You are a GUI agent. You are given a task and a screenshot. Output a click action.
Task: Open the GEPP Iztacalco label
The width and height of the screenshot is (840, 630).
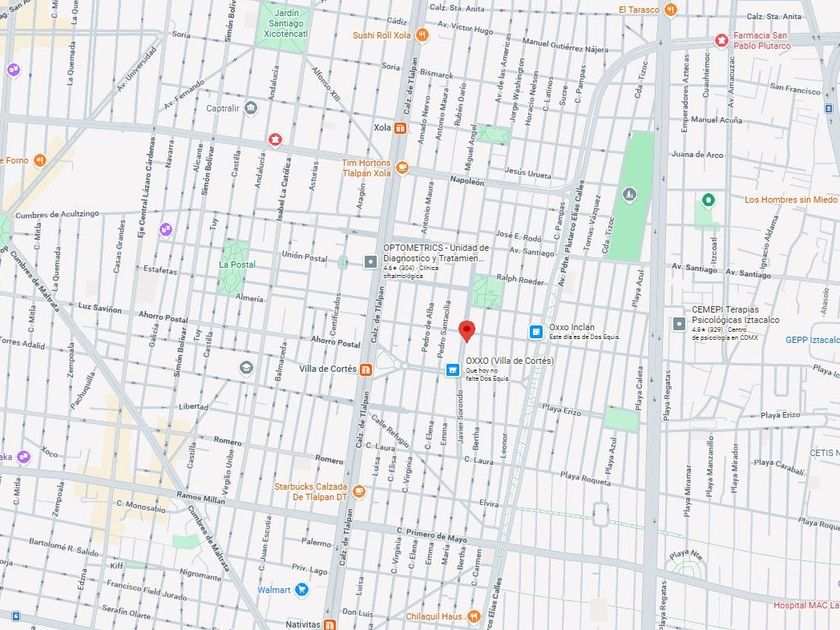pyautogui.click(x=812, y=340)
